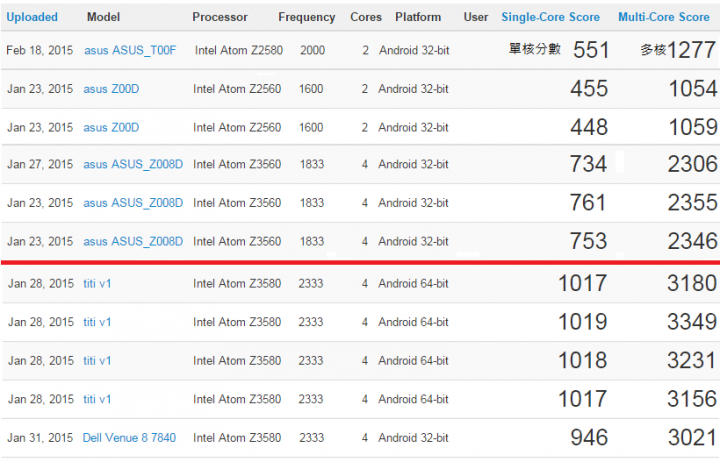Open the Jan 27 asus ASUS_Z008D link
Screen dimensions: 720x462
pyautogui.click(x=133, y=164)
